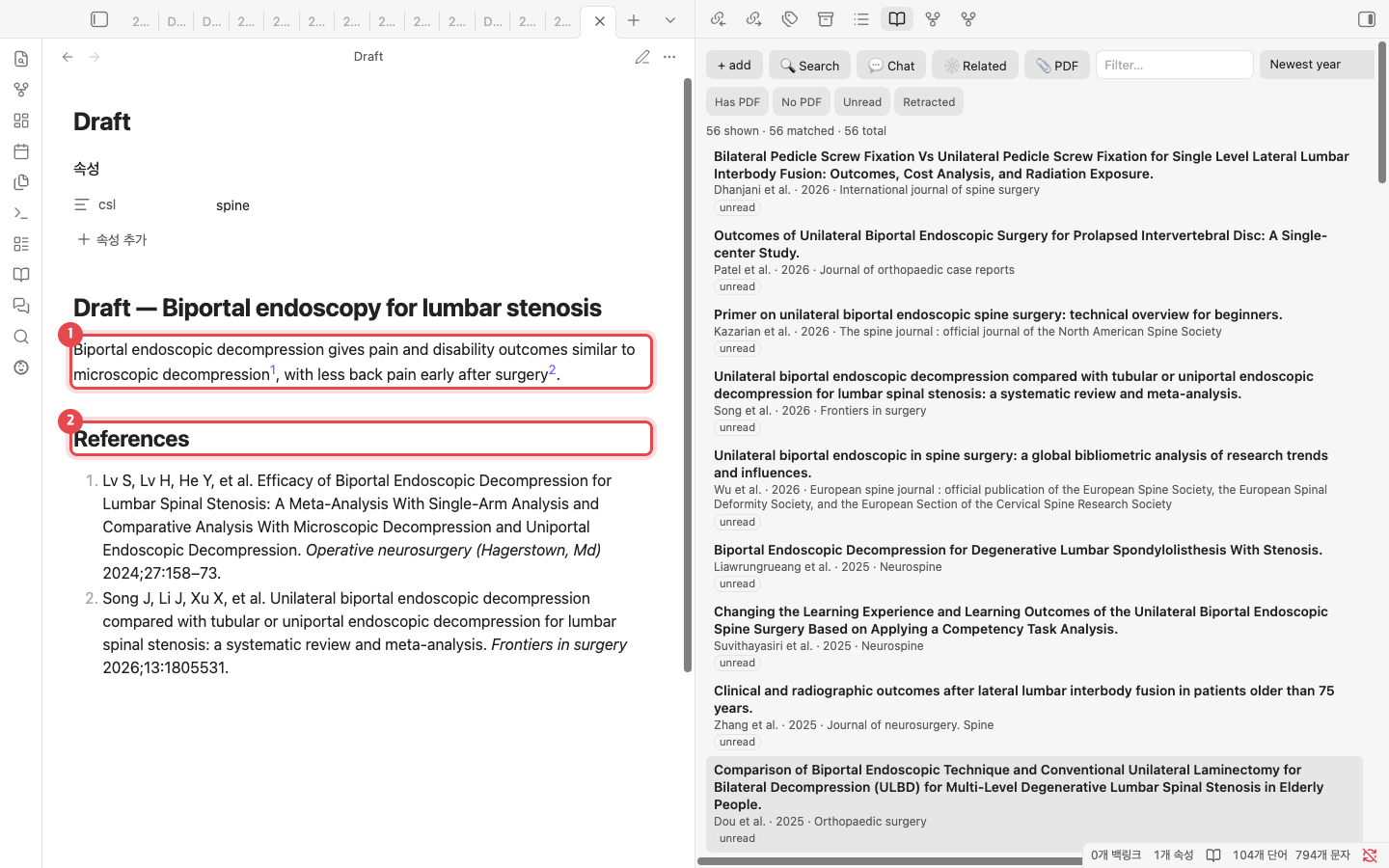Screen dimensions: 1389x868
Task: Close the current Draft tab
Action: click(x=600, y=21)
